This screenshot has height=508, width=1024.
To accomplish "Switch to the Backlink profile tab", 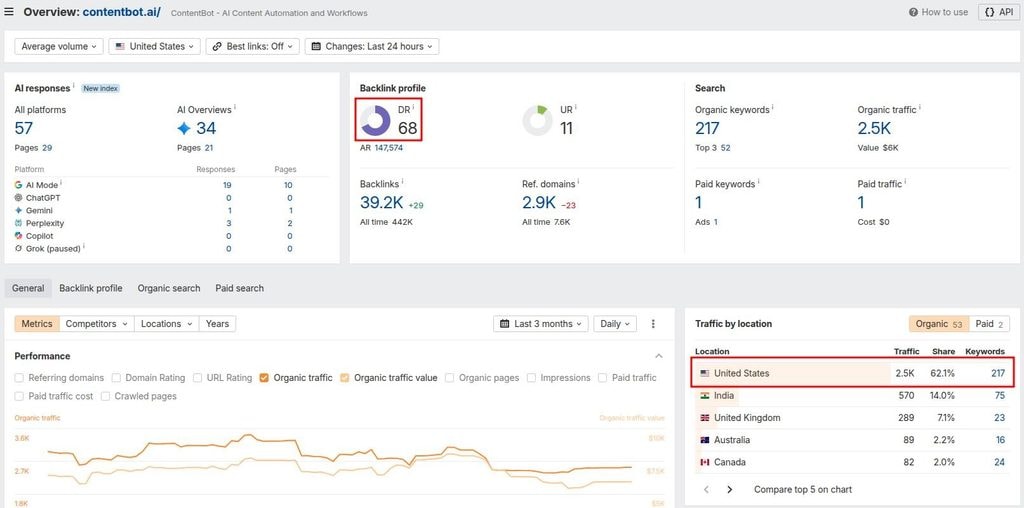I will click(91, 288).
